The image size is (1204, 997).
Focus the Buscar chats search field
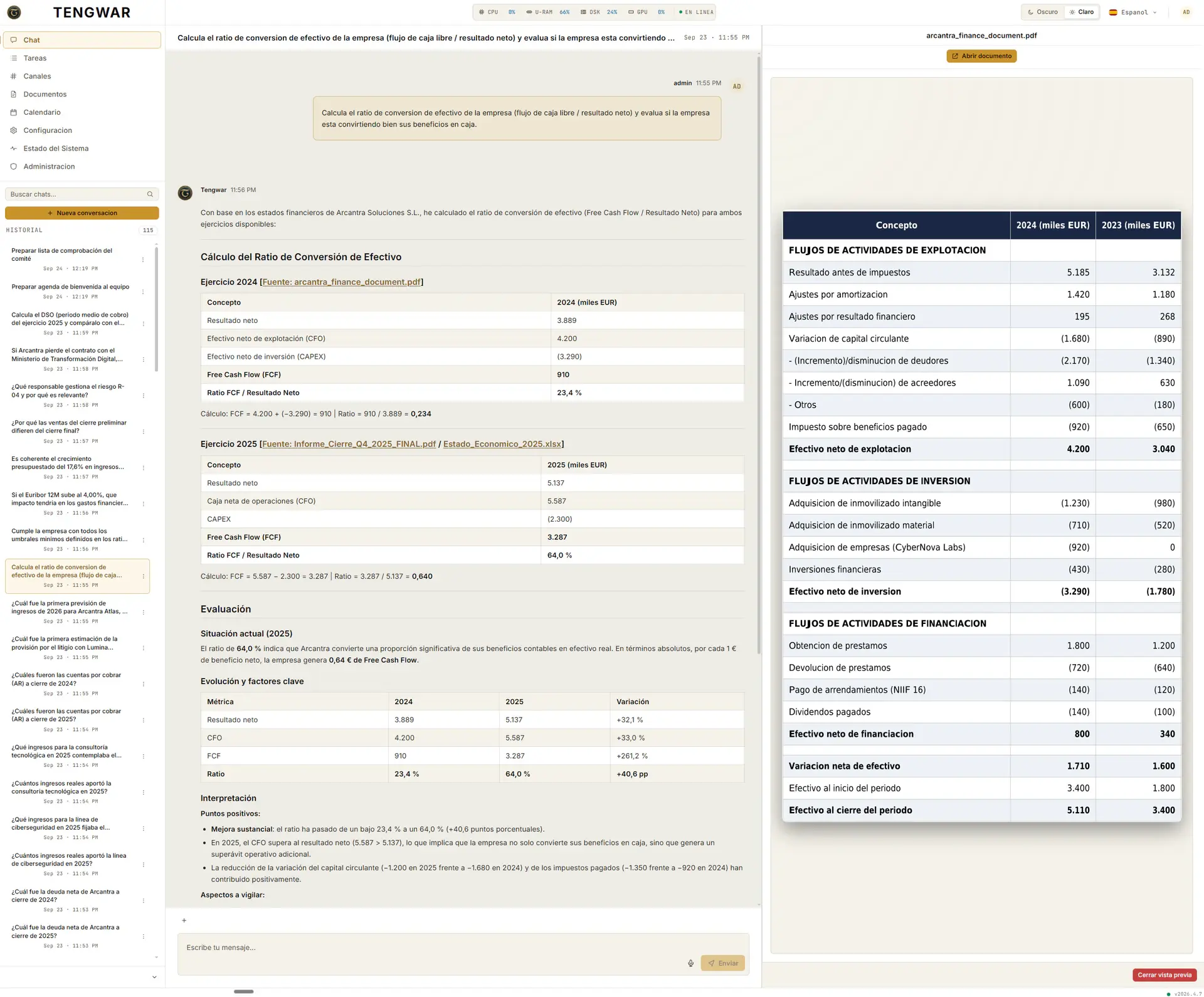tap(82, 194)
